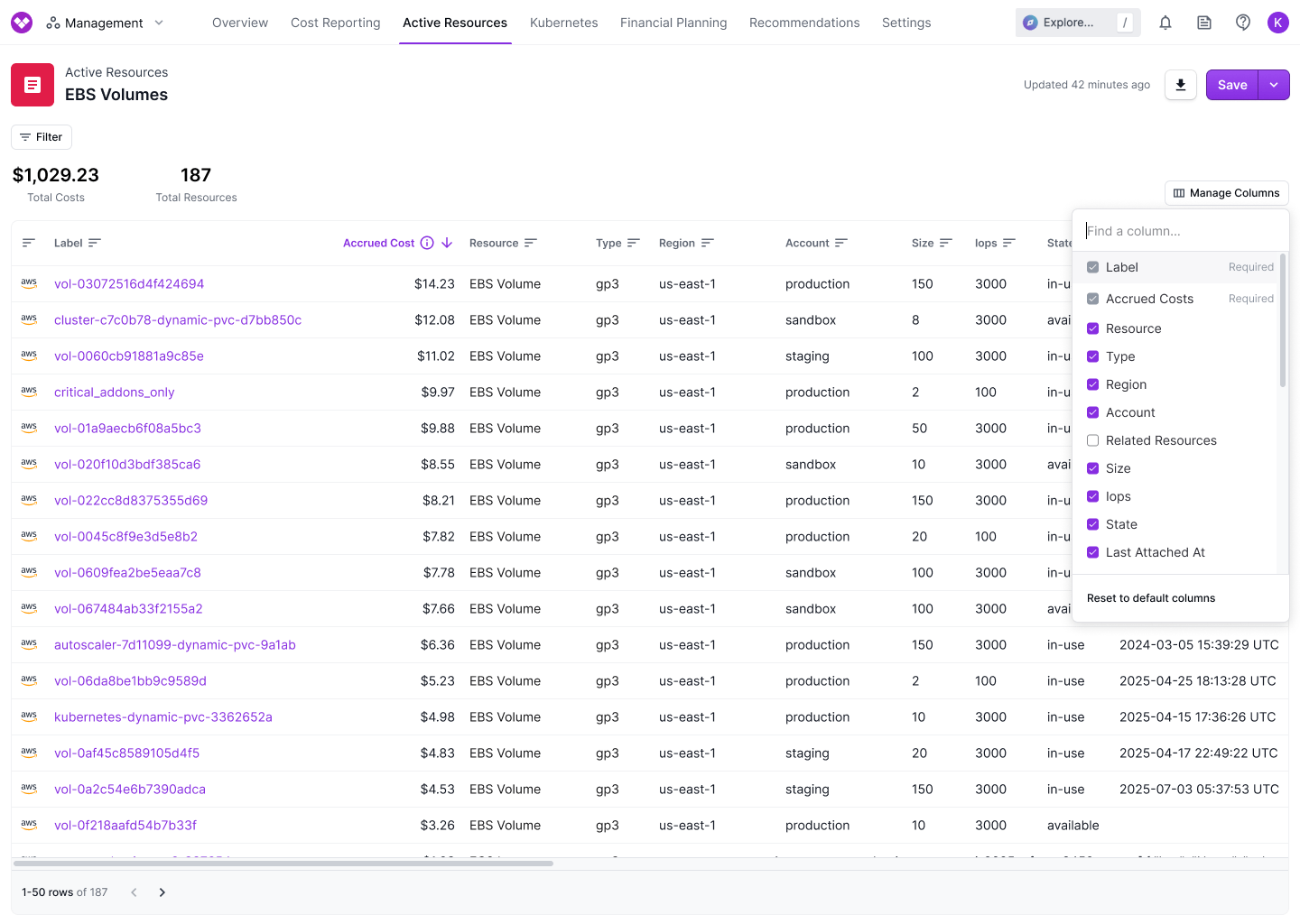Click the Accrued Cost sort arrow
Image resolution: width=1300 pixels, height=924 pixels.
pyautogui.click(x=447, y=243)
